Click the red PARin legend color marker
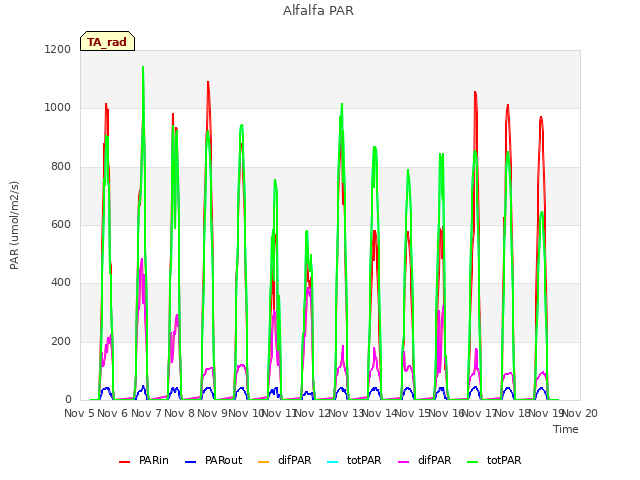 point(124,462)
